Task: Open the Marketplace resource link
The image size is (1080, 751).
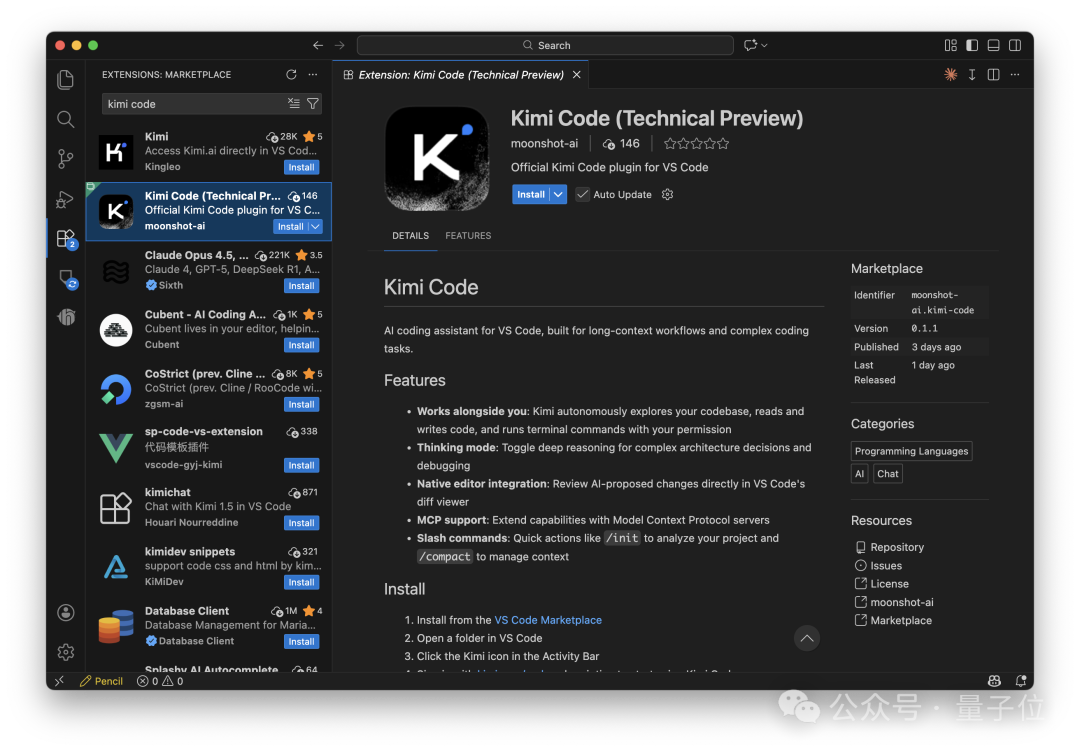Action: [x=901, y=620]
